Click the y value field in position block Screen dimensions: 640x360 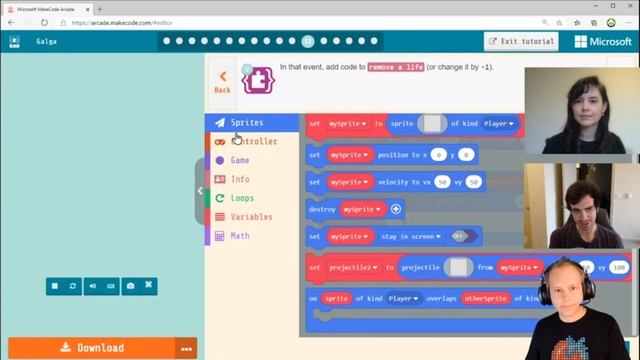[466, 155]
